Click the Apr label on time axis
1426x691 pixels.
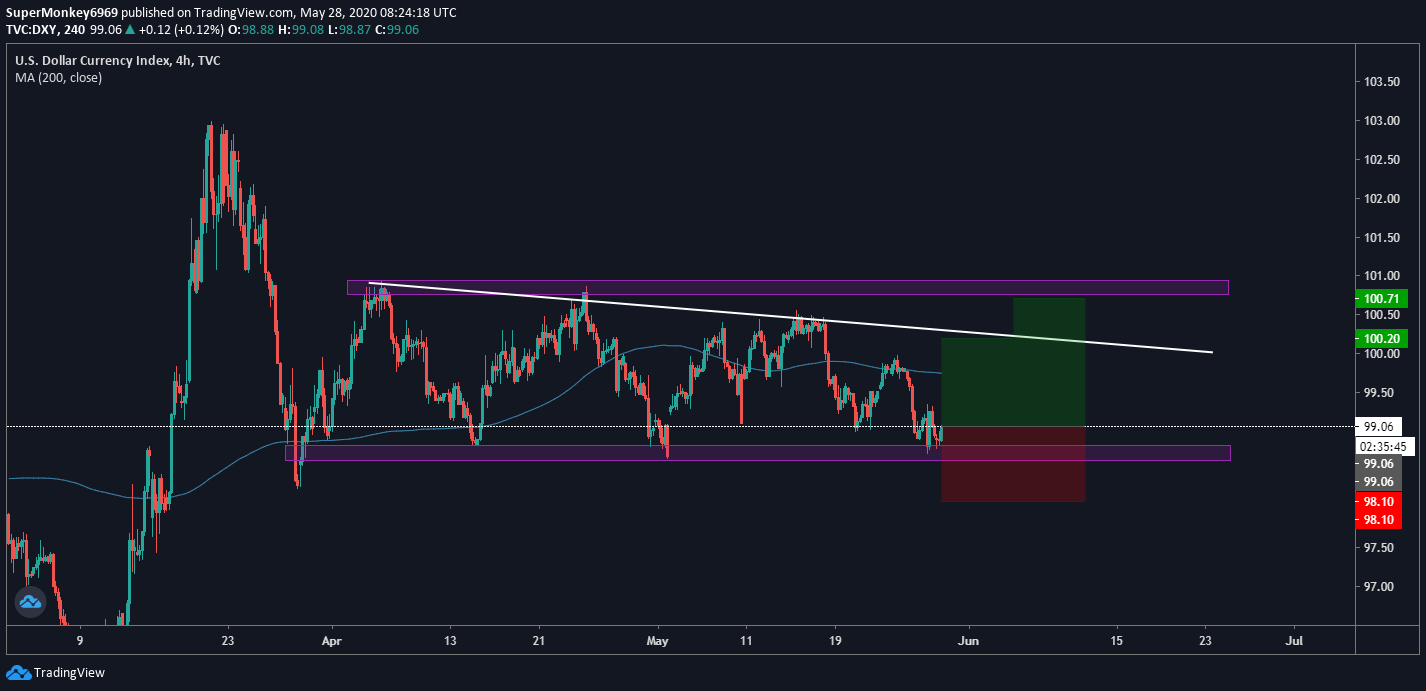click(334, 640)
